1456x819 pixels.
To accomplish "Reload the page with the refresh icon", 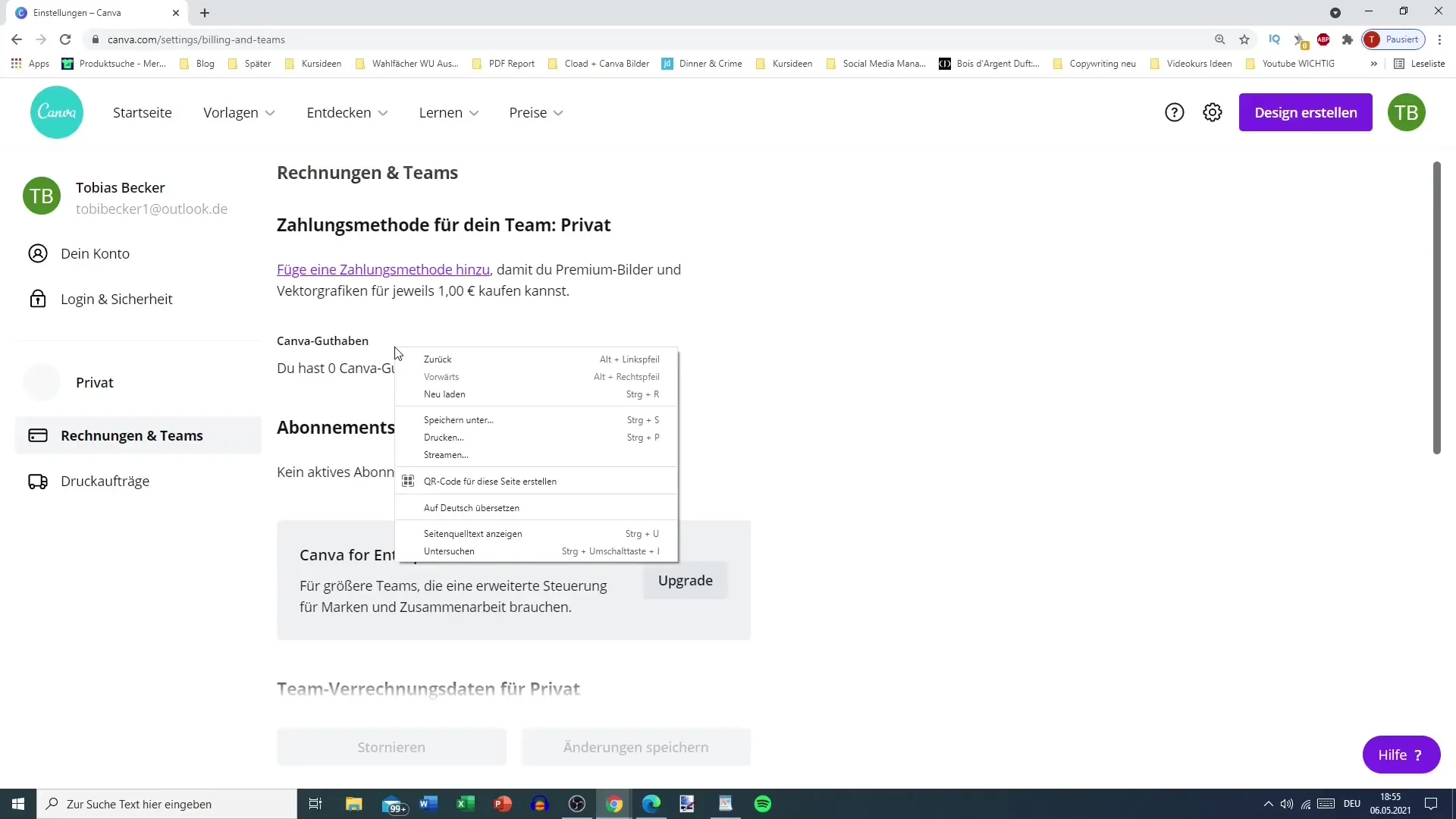I will point(65,39).
